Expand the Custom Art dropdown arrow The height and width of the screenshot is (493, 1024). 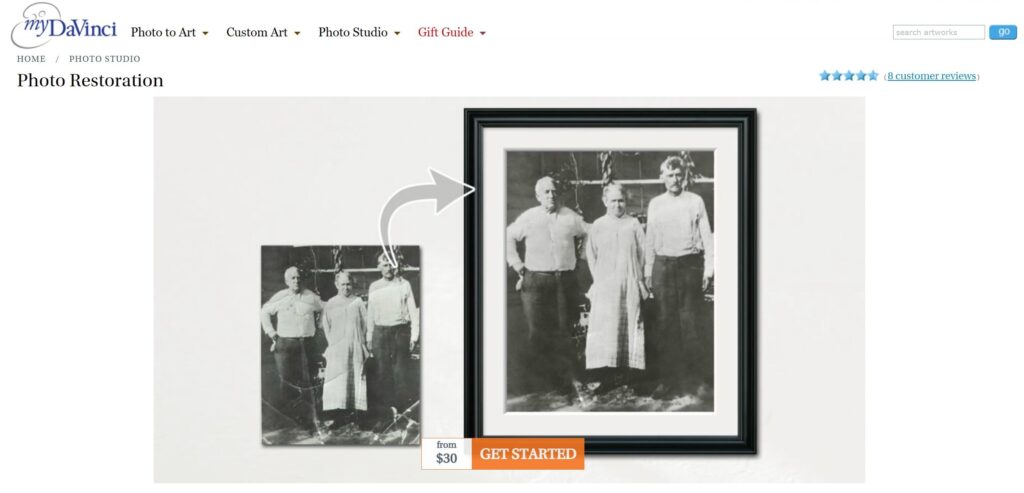297,33
